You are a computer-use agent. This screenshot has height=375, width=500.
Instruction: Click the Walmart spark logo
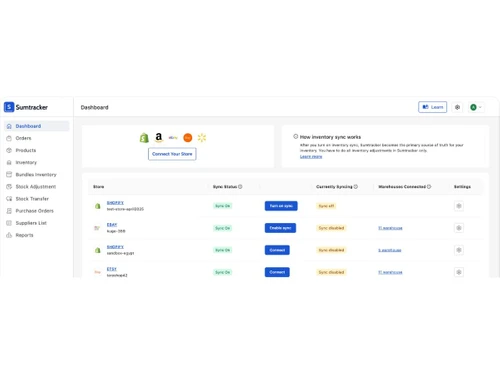tap(202, 137)
